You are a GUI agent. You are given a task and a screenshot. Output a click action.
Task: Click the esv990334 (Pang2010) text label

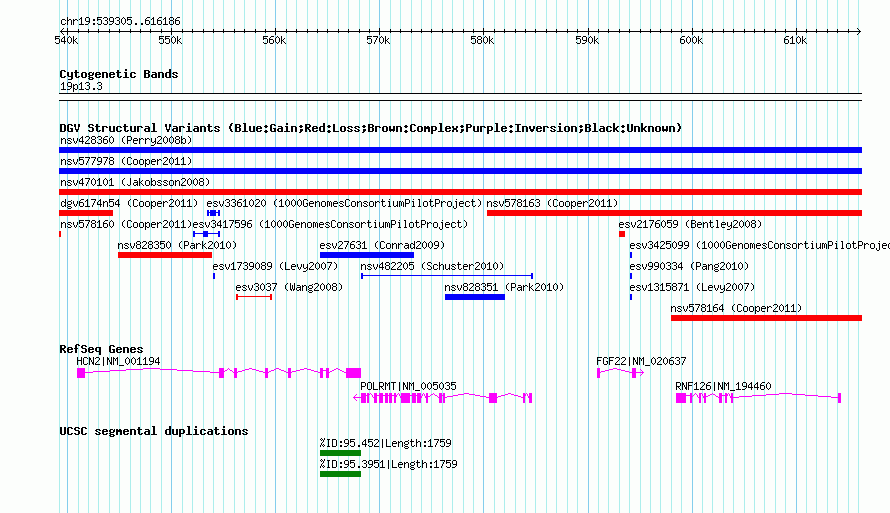(689, 266)
